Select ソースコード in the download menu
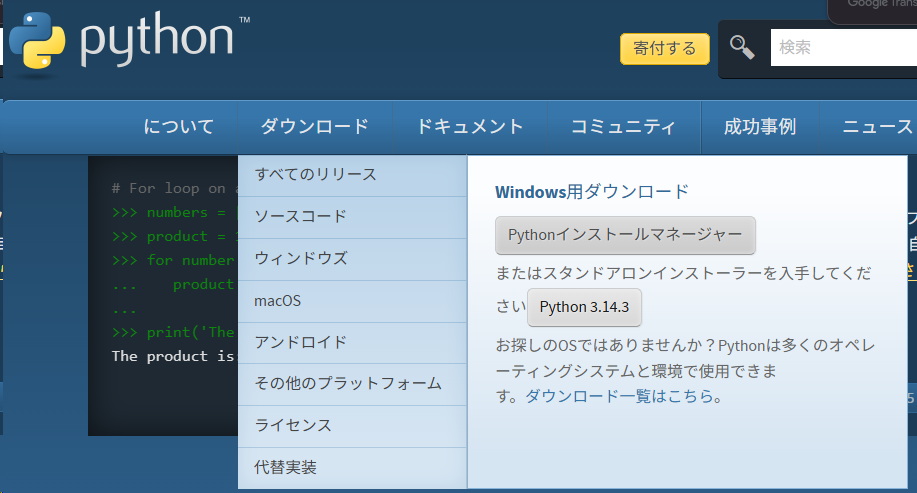This screenshot has height=493, width=917. coord(300,216)
